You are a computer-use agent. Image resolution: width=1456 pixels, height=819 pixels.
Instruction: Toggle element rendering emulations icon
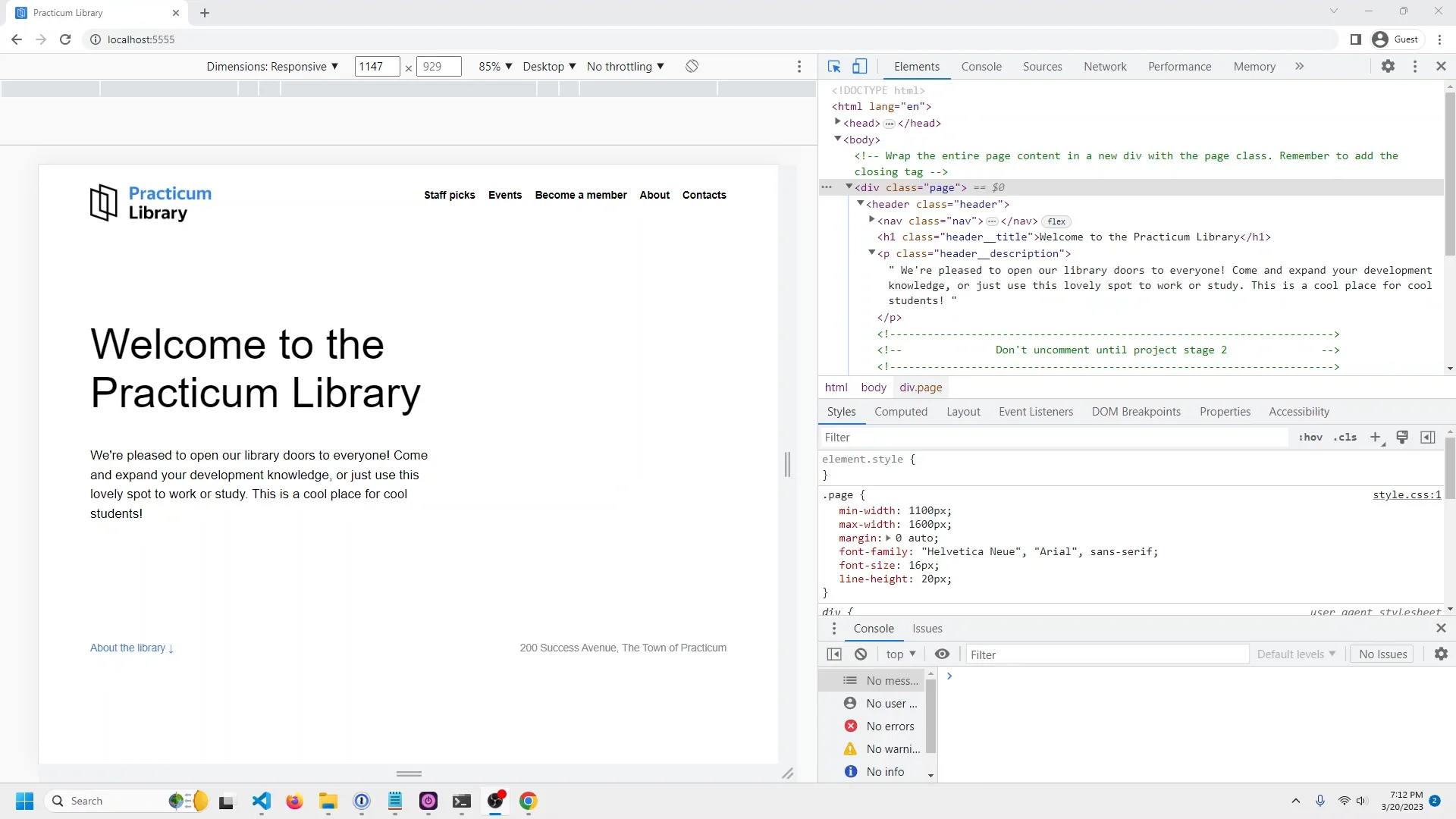point(1402,438)
